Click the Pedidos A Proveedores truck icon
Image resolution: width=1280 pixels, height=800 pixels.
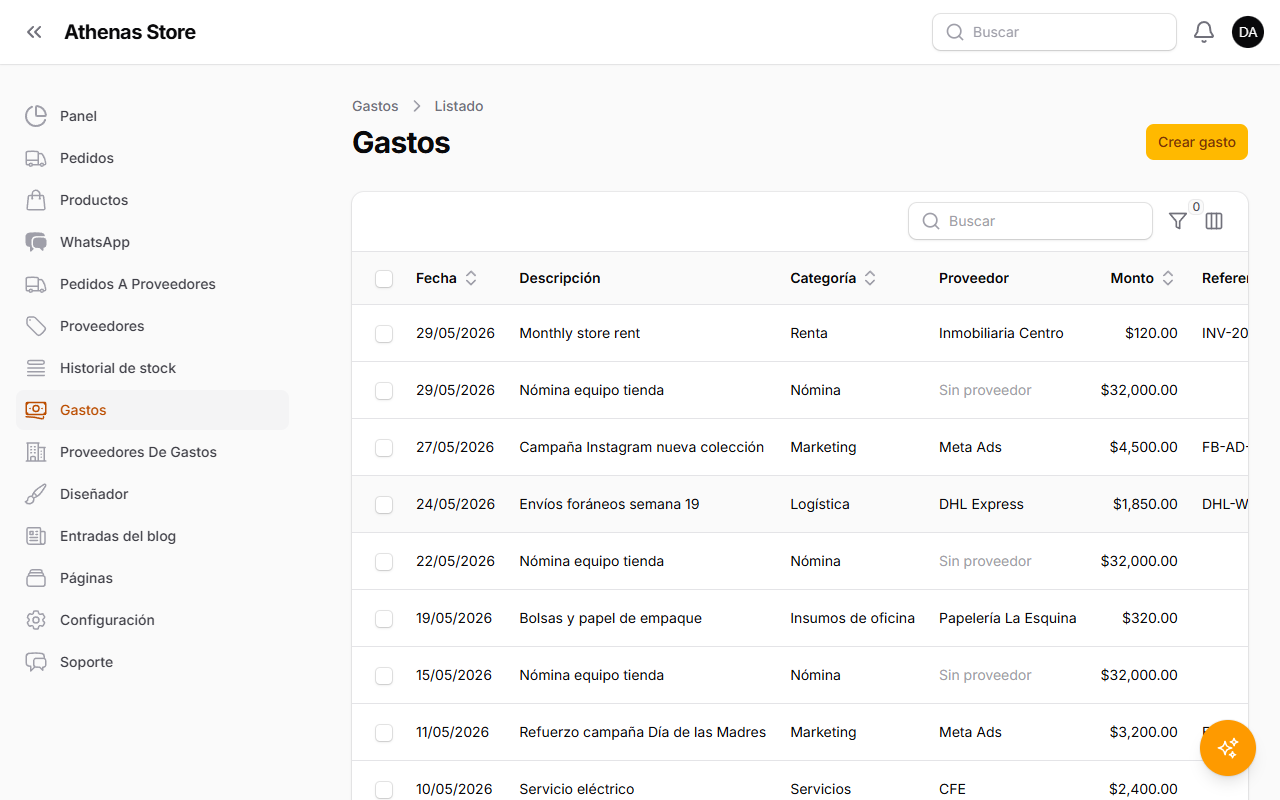[36, 284]
